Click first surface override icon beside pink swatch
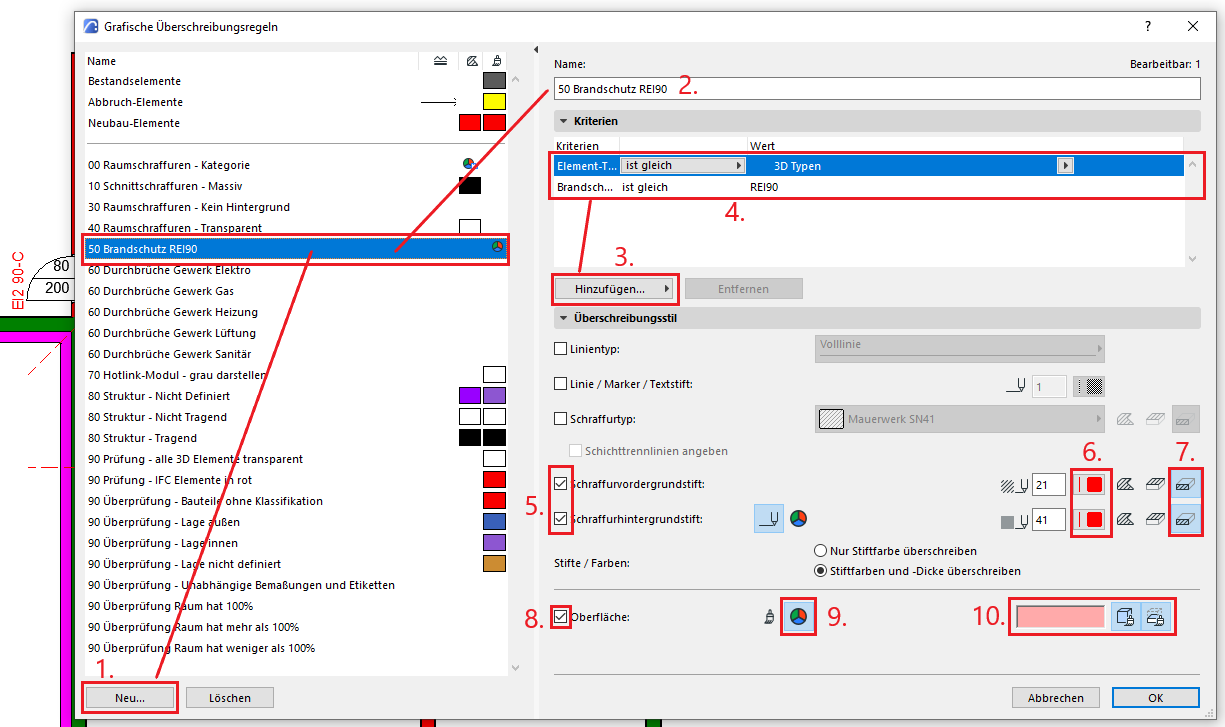1225x727 pixels. click(x=1125, y=617)
